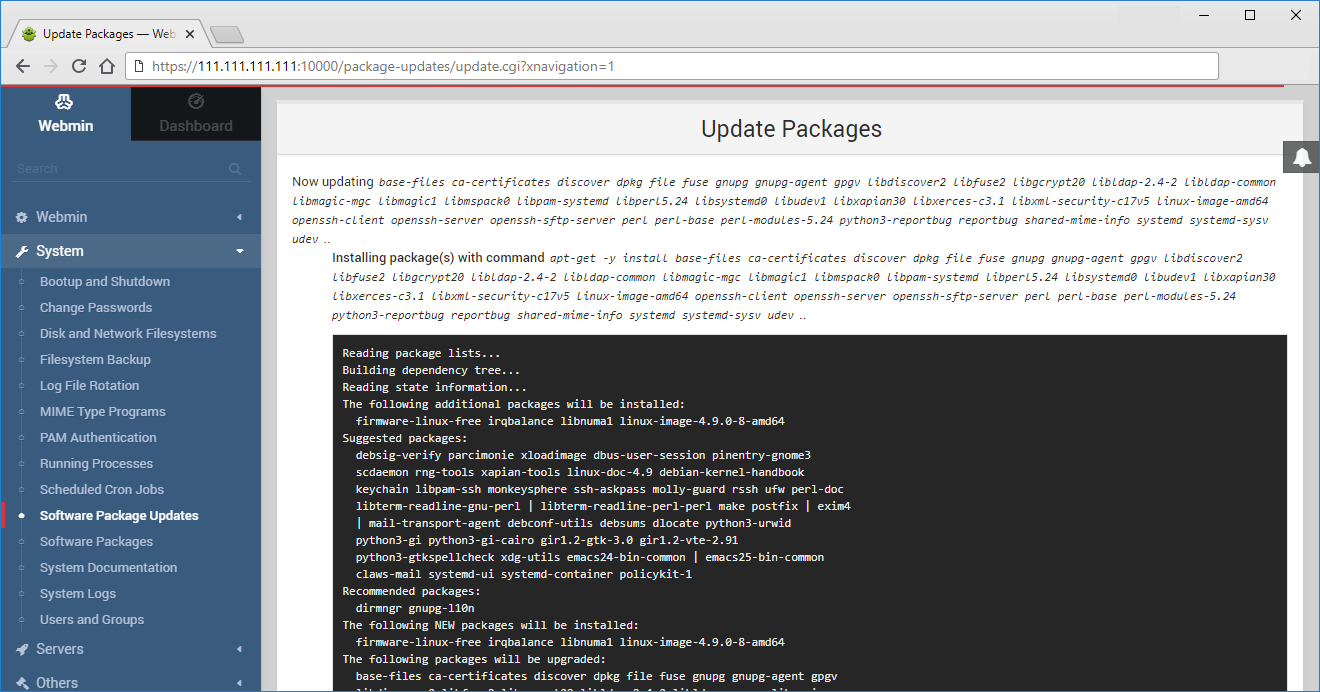Collapse the System section arrow
The image size is (1320, 692).
tap(239, 251)
